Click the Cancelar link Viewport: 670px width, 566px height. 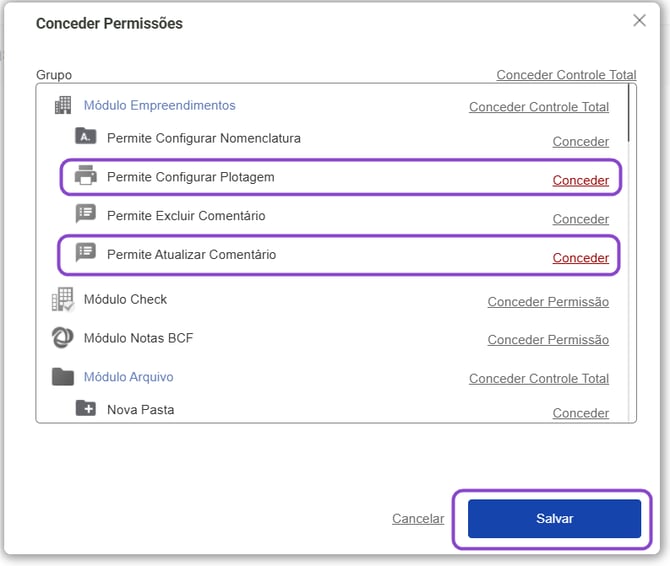[x=418, y=519]
